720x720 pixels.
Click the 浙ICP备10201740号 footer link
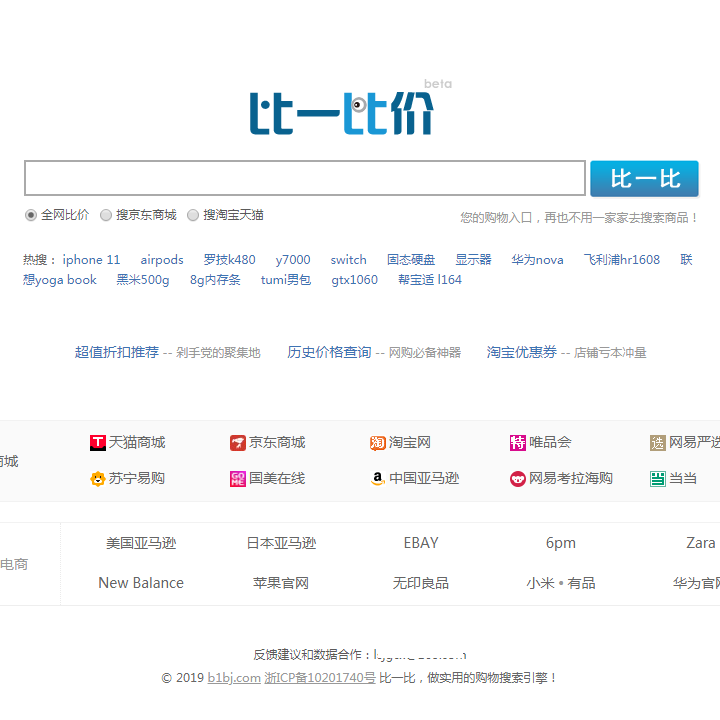320,678
